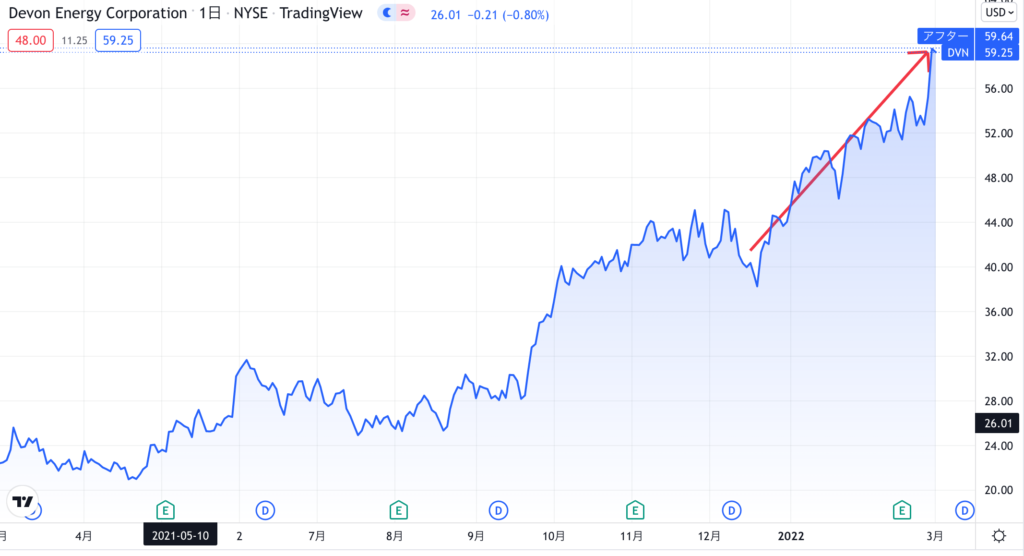The width and height of the screenshot is (1024, 556).
Task: Click the TradingView text in the title
Action: (321, 13)
